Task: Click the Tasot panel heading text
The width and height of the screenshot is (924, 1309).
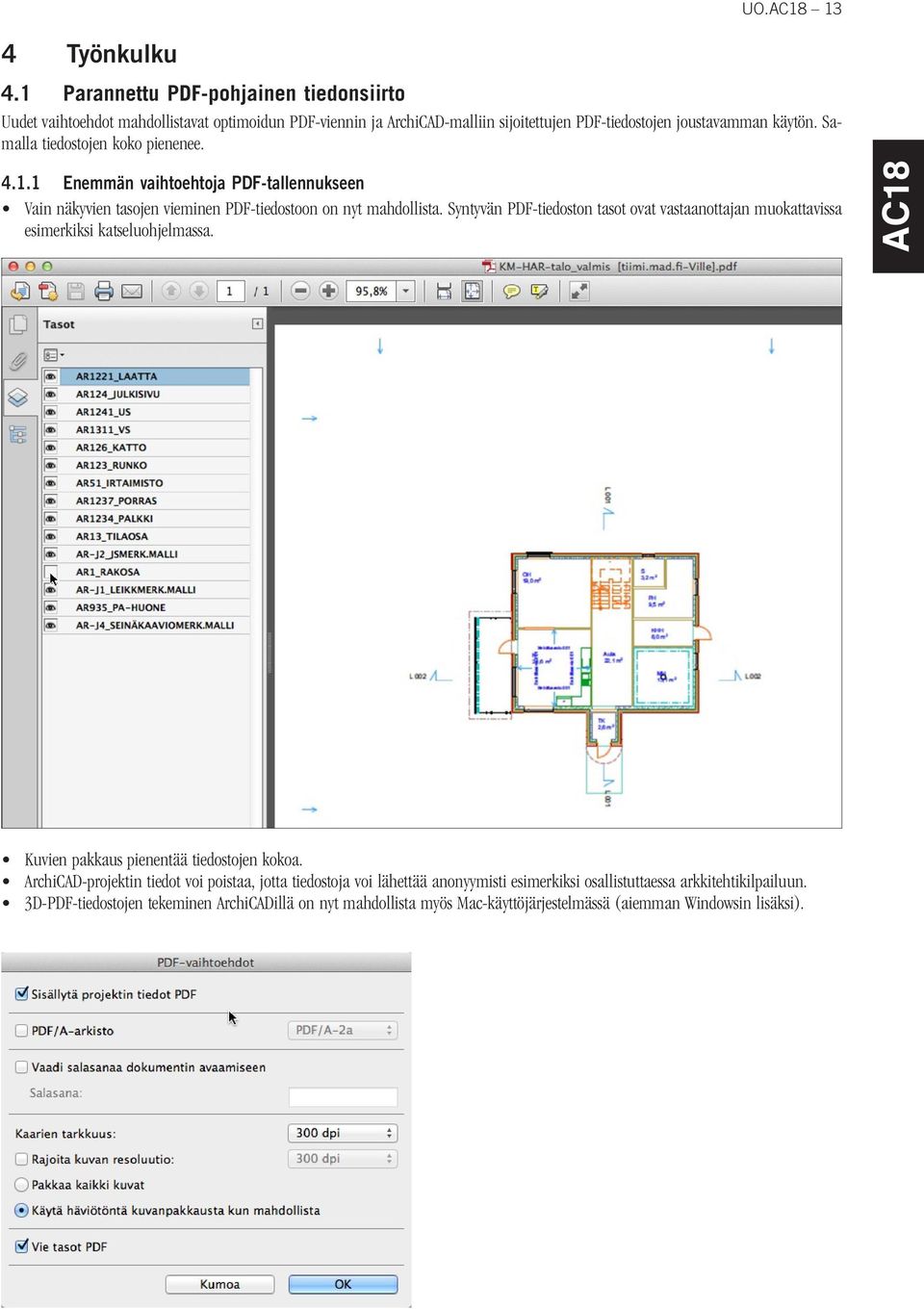Action: 59,324
